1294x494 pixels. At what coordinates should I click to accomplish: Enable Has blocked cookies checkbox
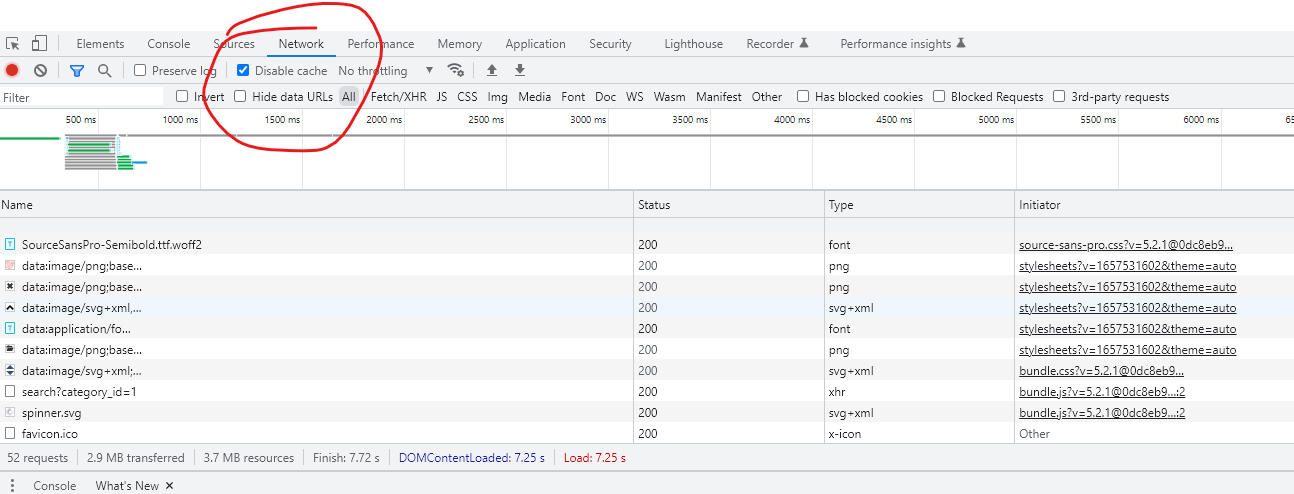coord(803,97)
